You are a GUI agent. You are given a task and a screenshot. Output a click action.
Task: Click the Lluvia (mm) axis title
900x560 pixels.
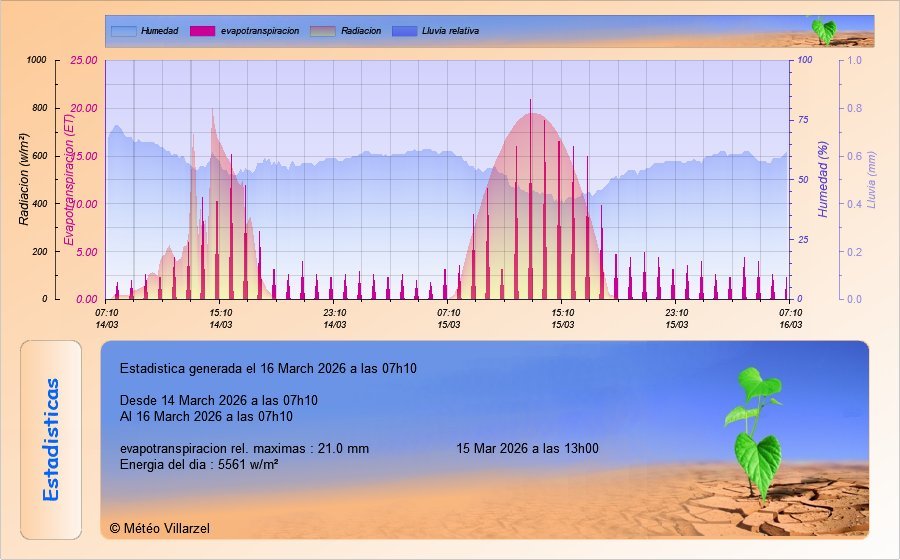click(x=871, y=179)
